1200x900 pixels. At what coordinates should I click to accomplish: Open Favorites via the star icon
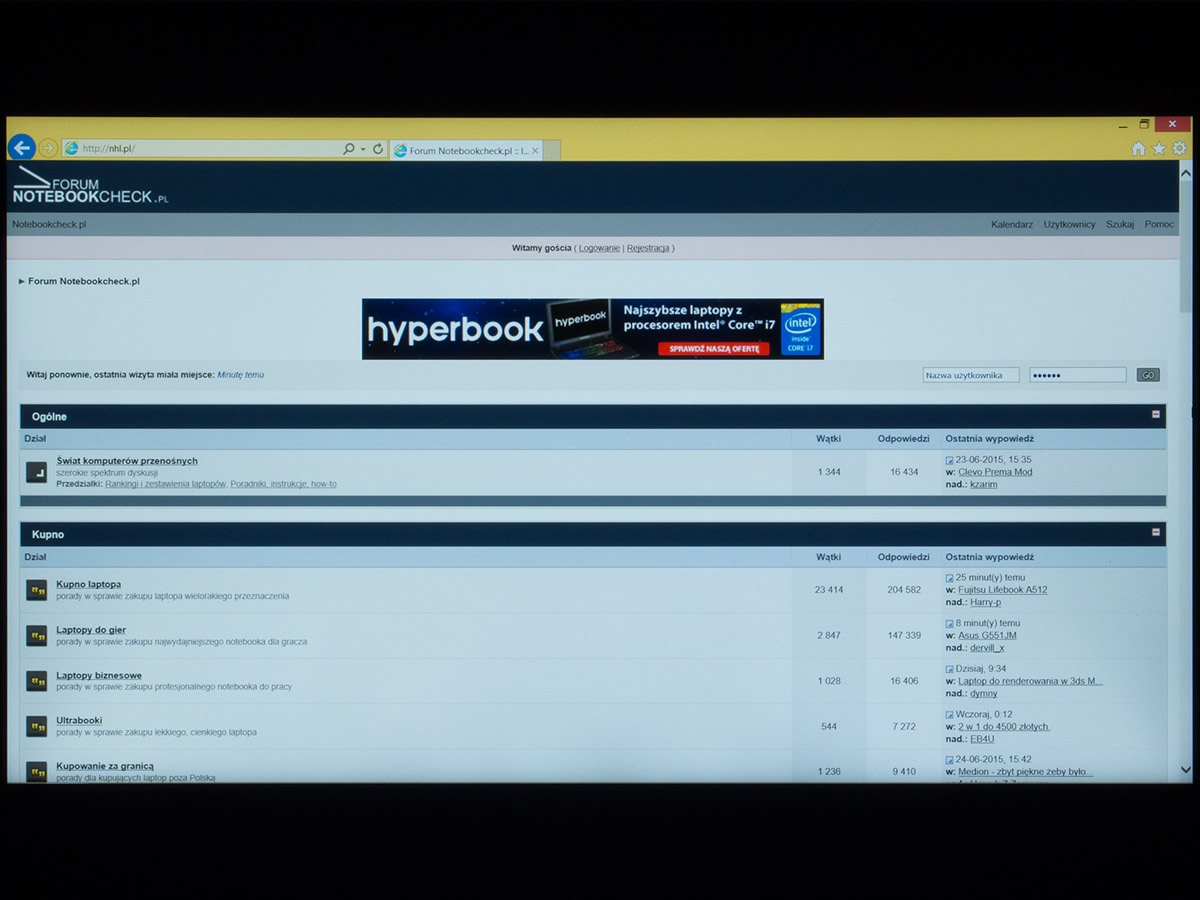click(x=1159, y=149)
